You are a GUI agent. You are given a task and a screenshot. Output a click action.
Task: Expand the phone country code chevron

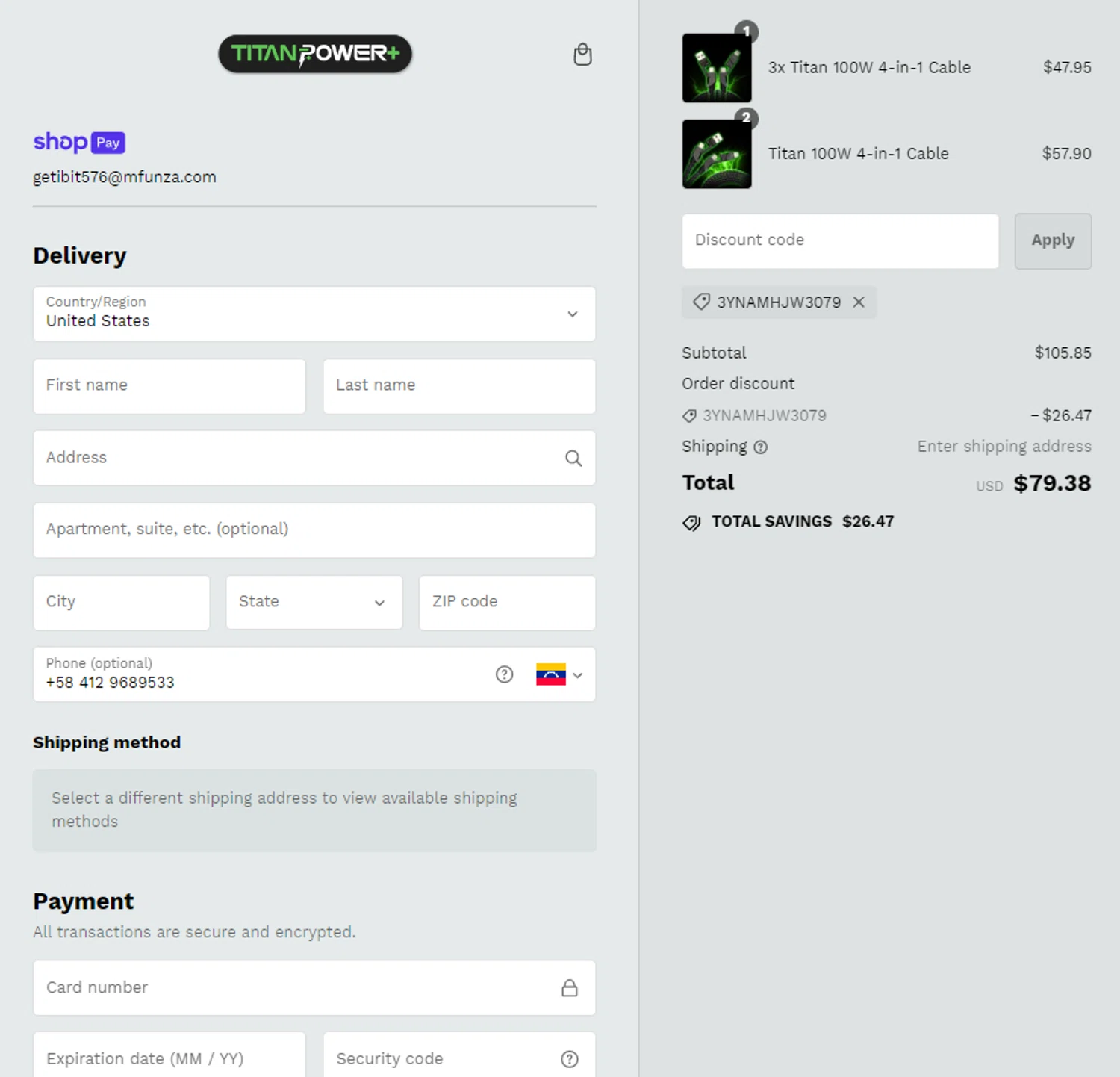[x=578, y=675]
